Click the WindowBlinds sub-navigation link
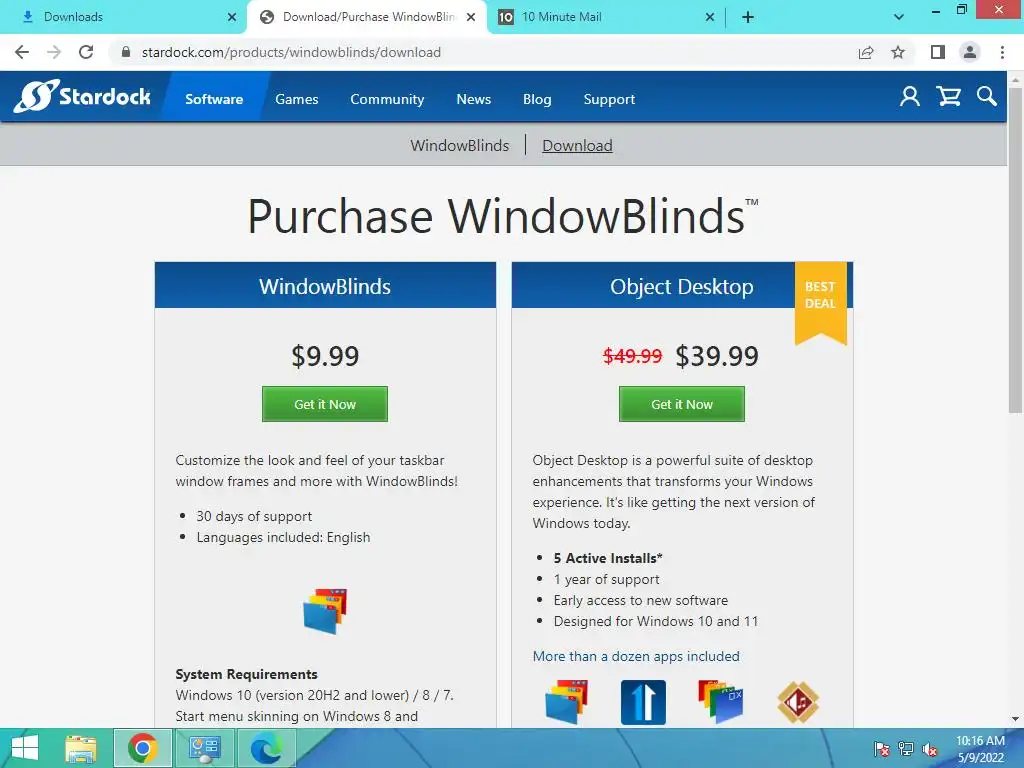Screen dimensions: 1024x768 [460, 145]
